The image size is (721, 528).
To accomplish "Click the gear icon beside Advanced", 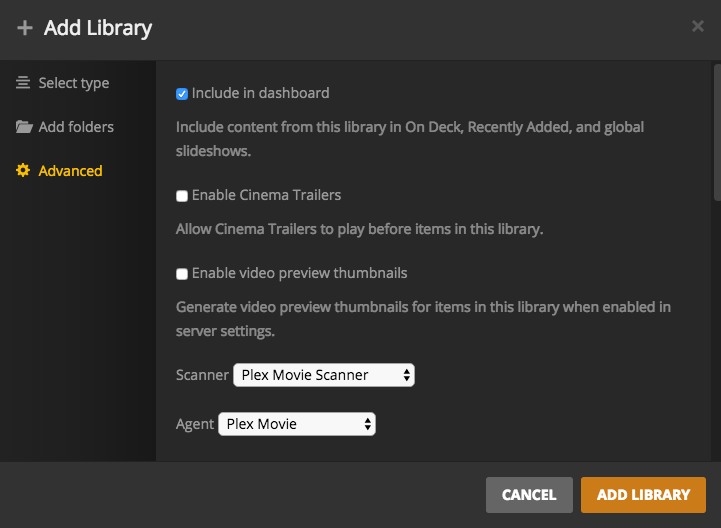I will coord(23,171).
